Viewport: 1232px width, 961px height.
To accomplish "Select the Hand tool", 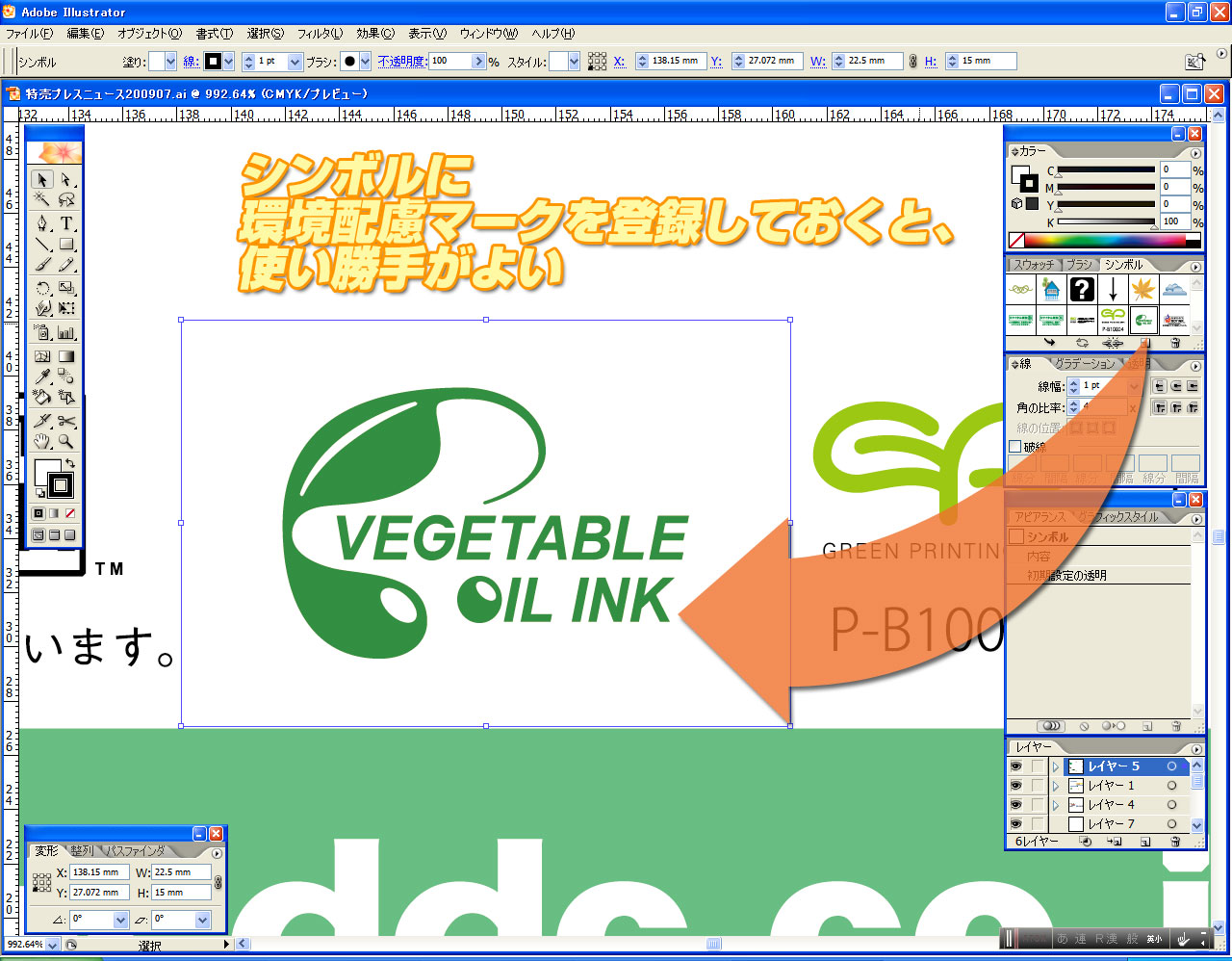I will coord(42,441).
